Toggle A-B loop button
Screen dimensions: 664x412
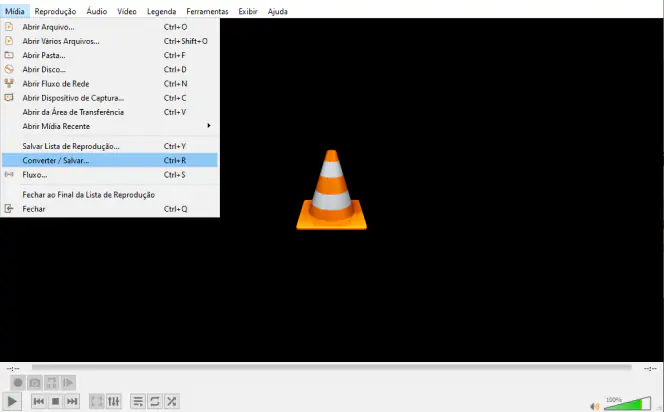coord(52,383)
